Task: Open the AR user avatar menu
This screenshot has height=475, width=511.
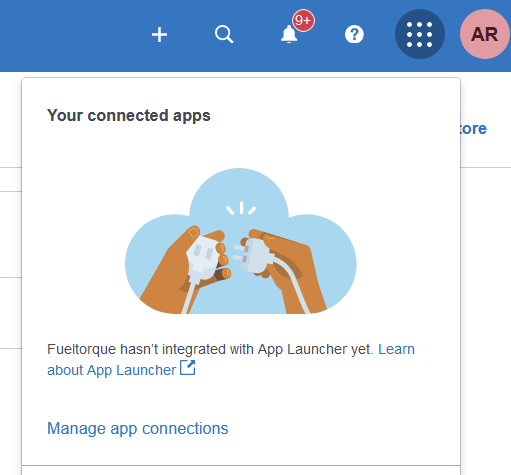Action: point(485,34)
